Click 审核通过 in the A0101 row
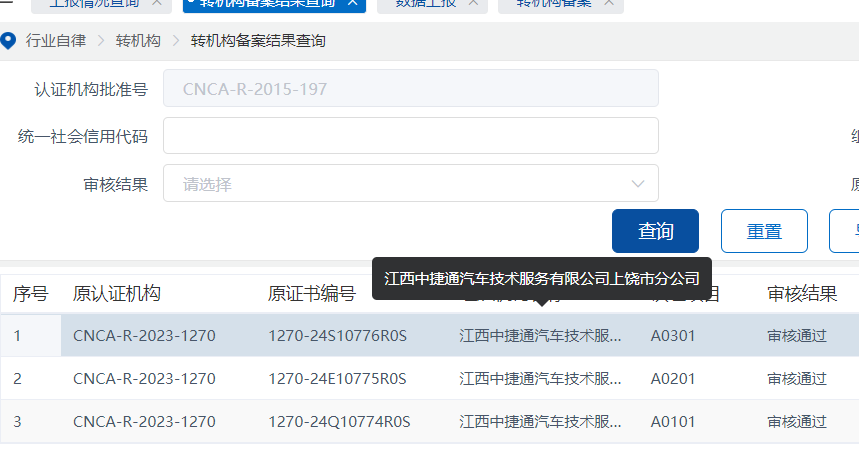859x449 pixels. (x=797, y=422)
